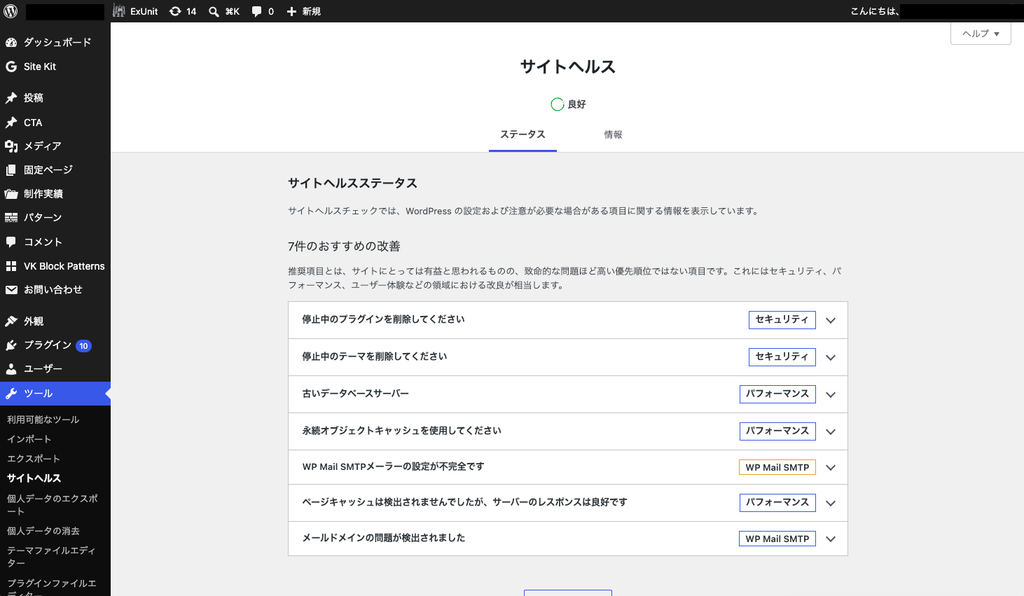Click メールドメインの問題が検出されました title
The image size is (1024, 596).
[383, 538]
